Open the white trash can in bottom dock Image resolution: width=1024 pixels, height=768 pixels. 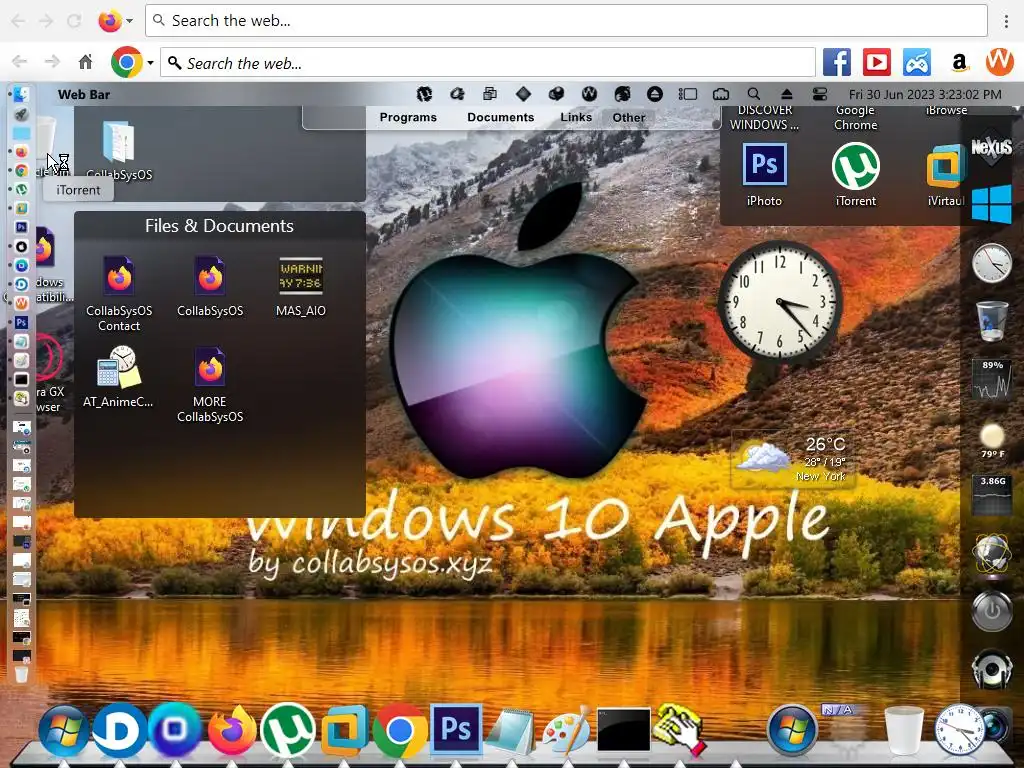point(904,730)
